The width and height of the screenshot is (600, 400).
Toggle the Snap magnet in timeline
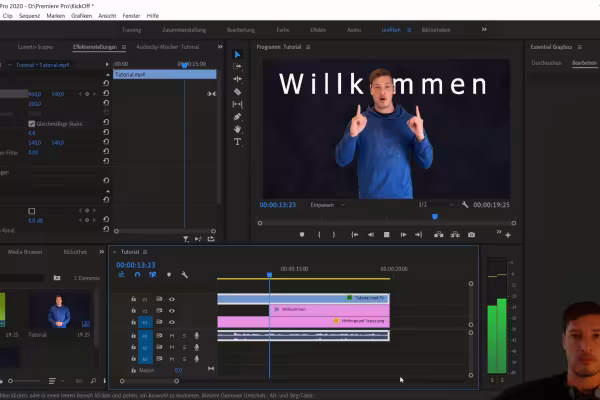coord(137,274)
